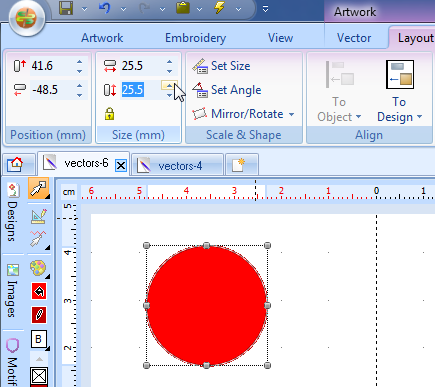Switch to the Embroidery ribbon tab

[x=196, y=38]
